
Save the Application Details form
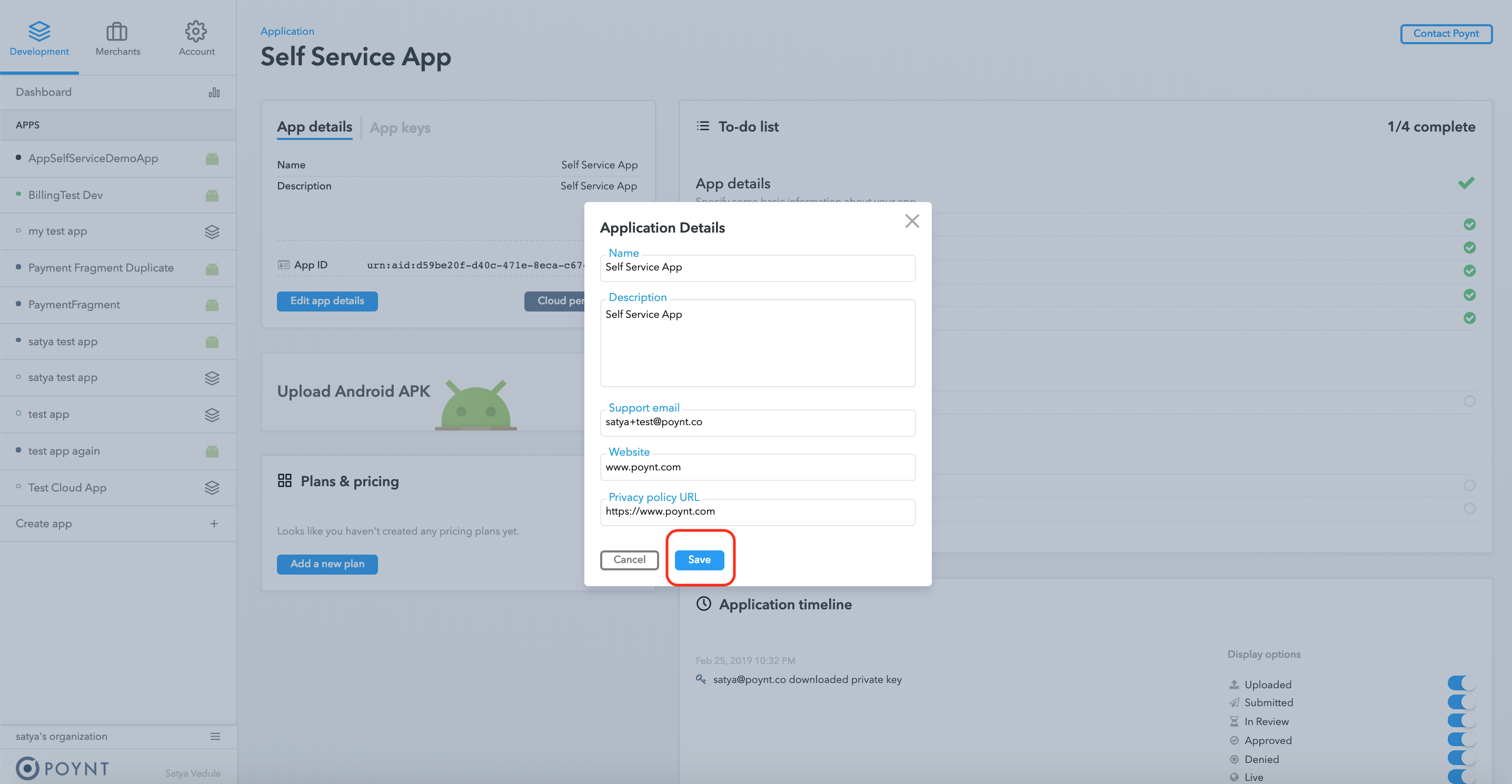click(x=699, y=560)
